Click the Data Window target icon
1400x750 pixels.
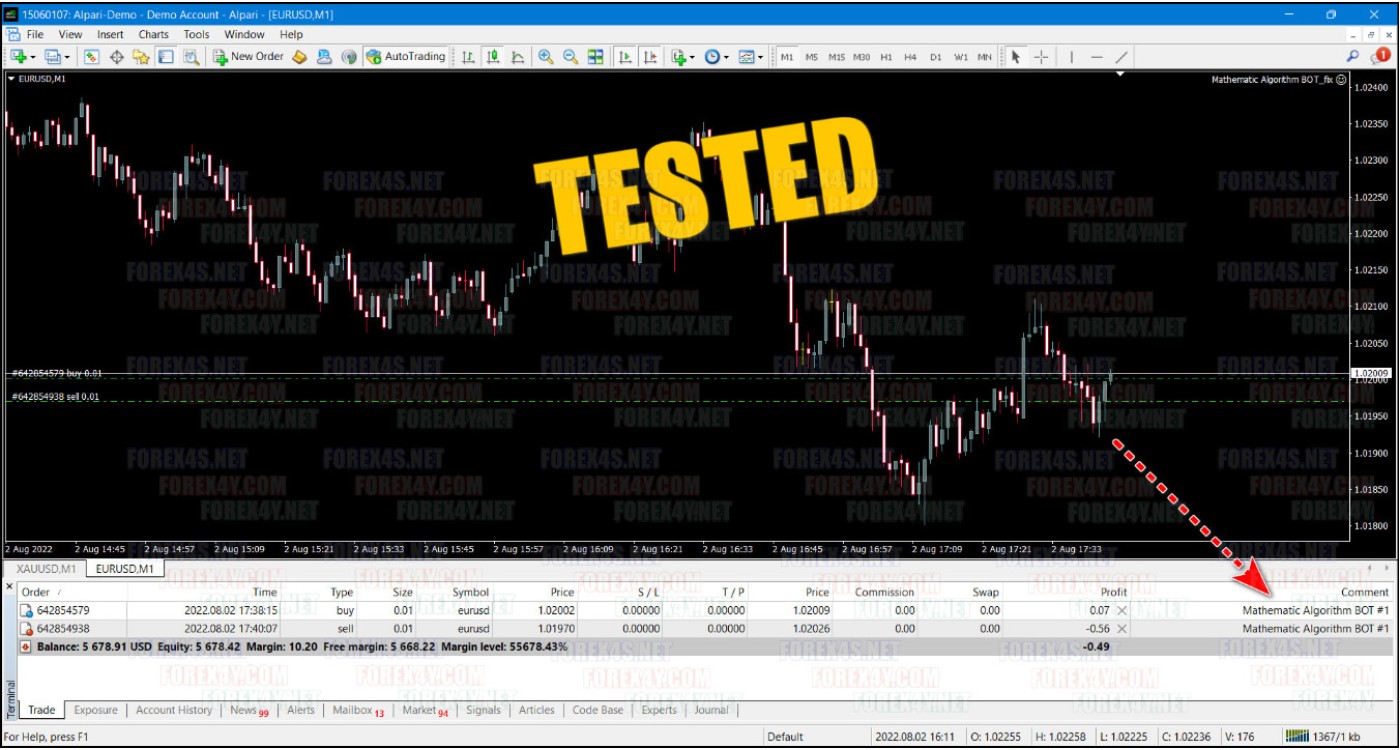point(116,57)
